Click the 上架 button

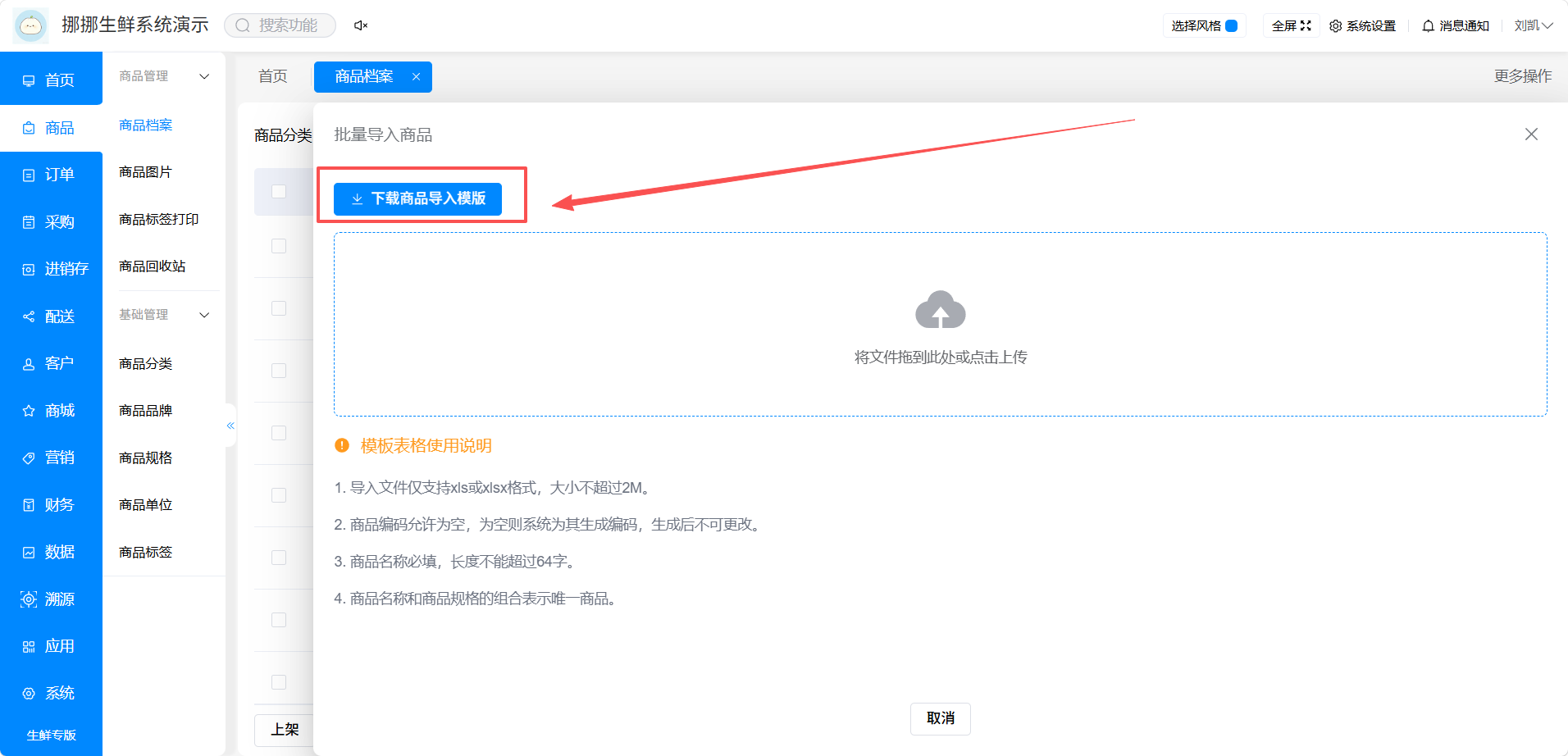[285, 730]
